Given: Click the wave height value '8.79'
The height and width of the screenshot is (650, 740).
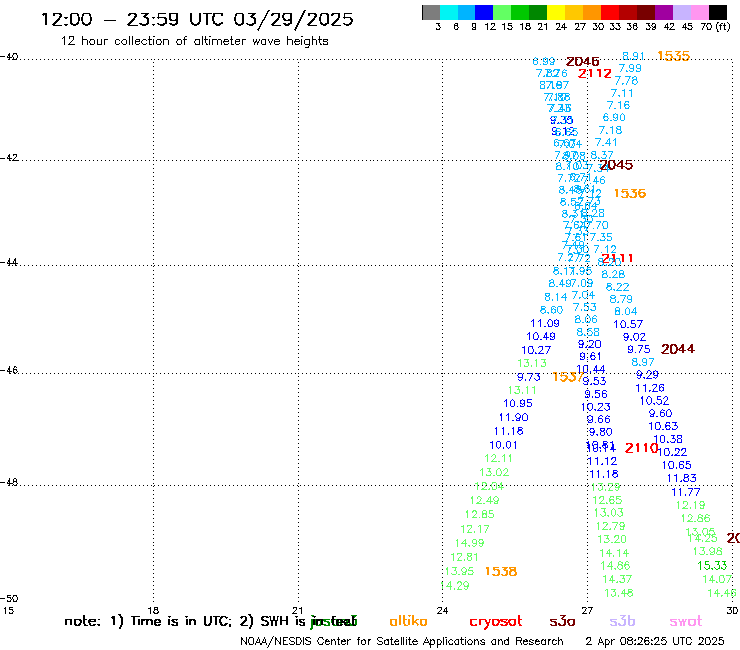Looking at the screenshot, I should [x=621, y=299].
